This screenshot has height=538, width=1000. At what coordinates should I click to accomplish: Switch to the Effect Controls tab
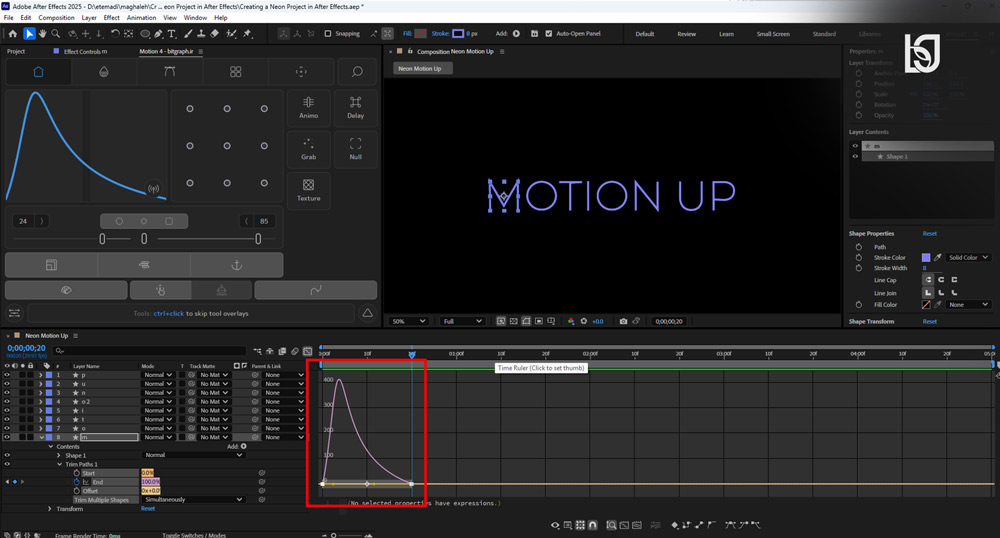(85, 52)
